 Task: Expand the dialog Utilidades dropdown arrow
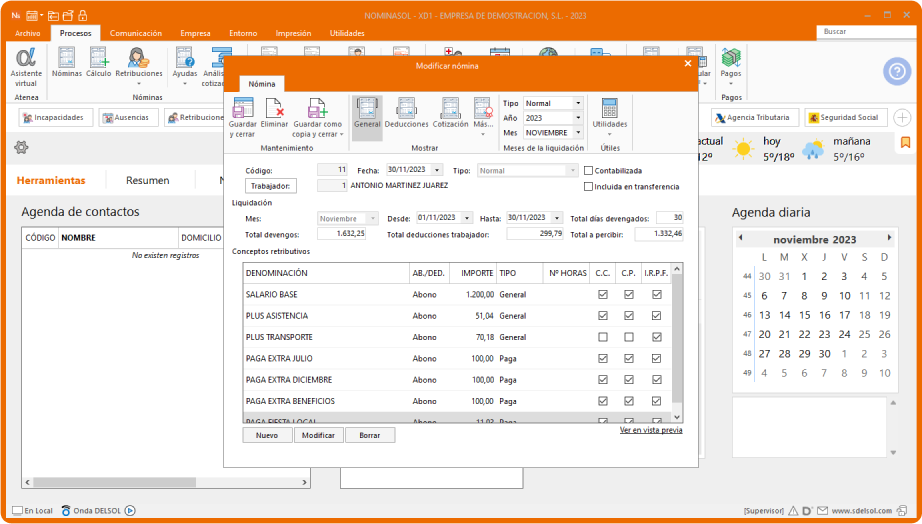point(610,134)
